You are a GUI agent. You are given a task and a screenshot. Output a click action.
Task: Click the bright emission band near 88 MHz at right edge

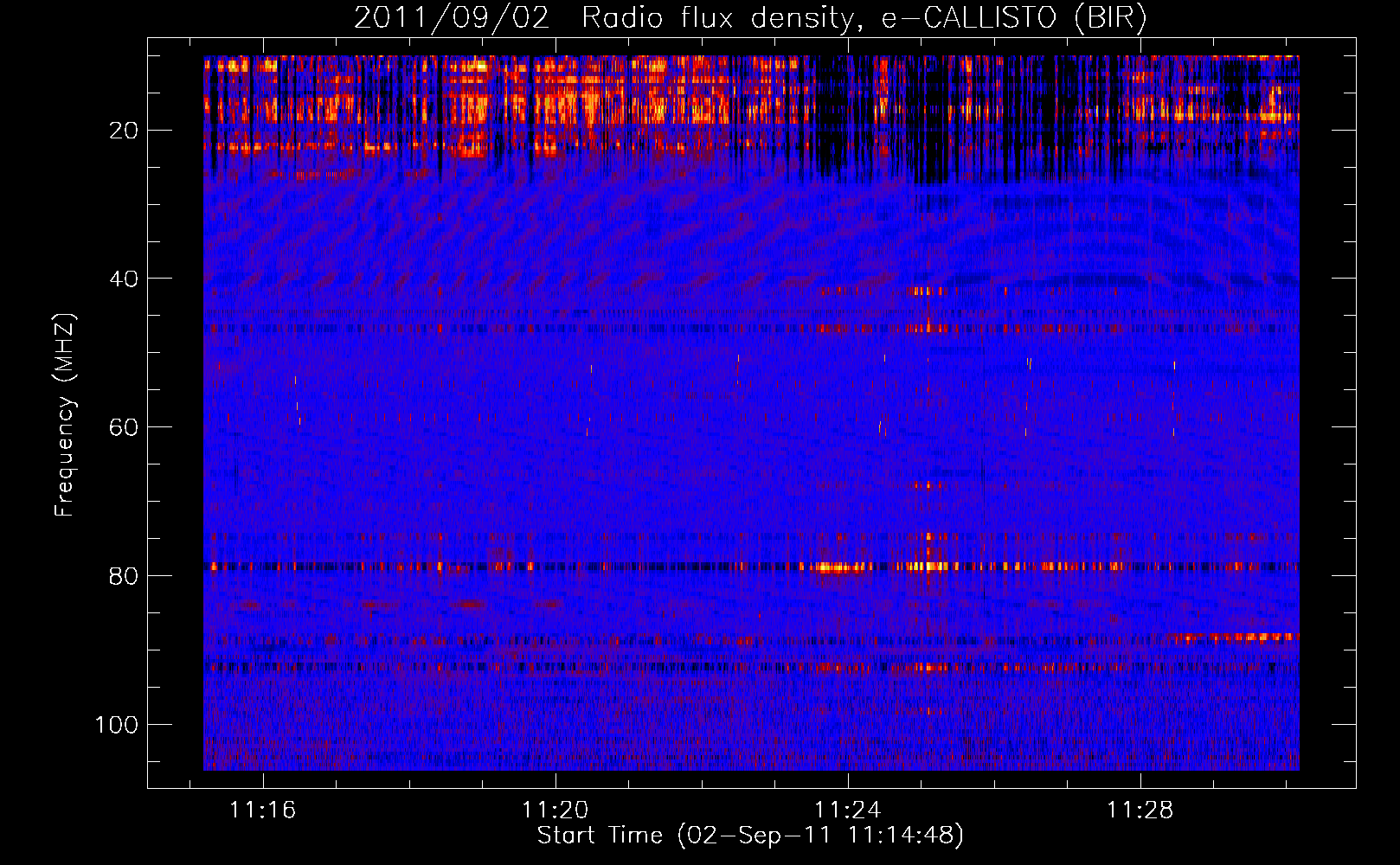point(1233,638)
